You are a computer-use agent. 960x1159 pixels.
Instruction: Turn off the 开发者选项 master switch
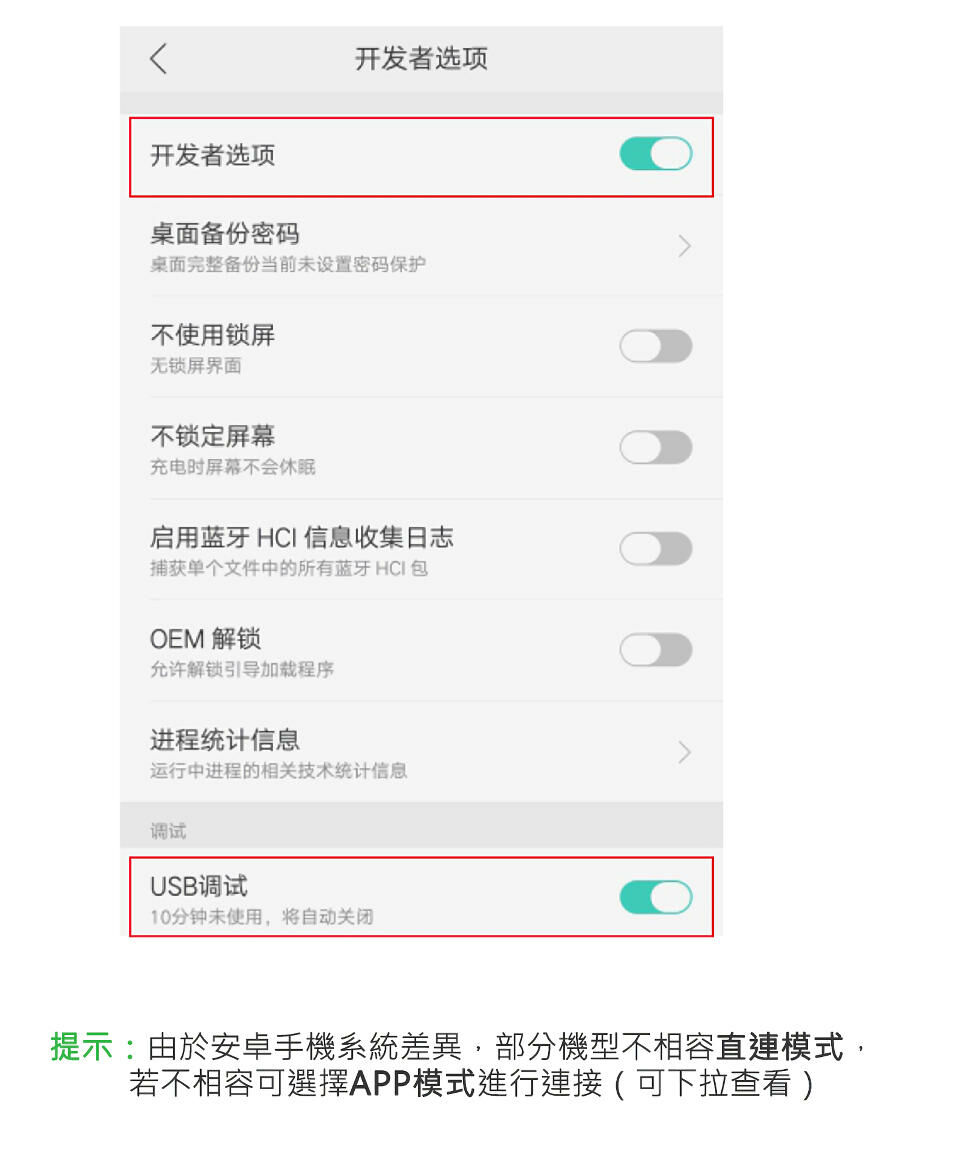tap(655, 154)
